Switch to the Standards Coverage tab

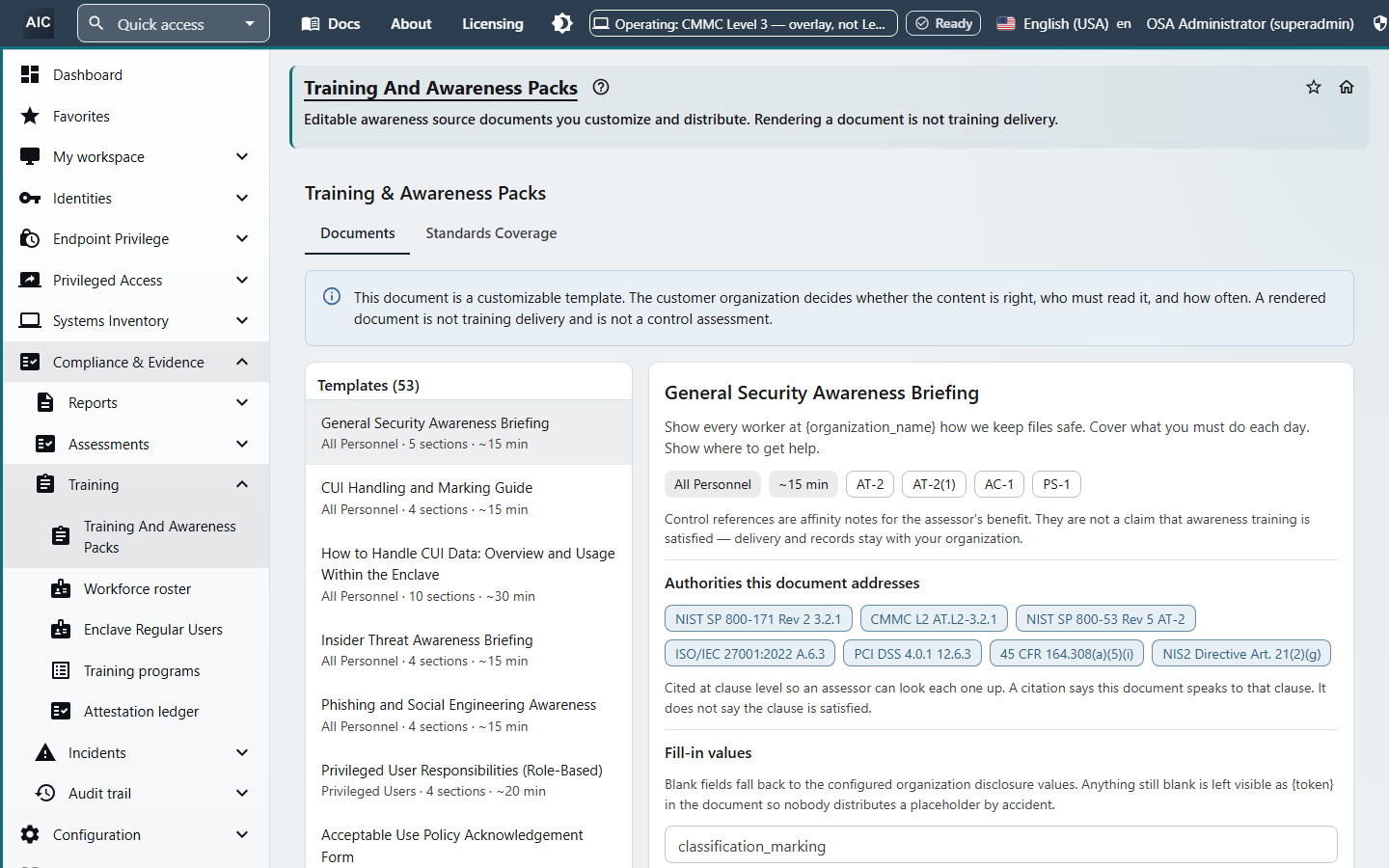pyautogui.click(x=491, y=233)
